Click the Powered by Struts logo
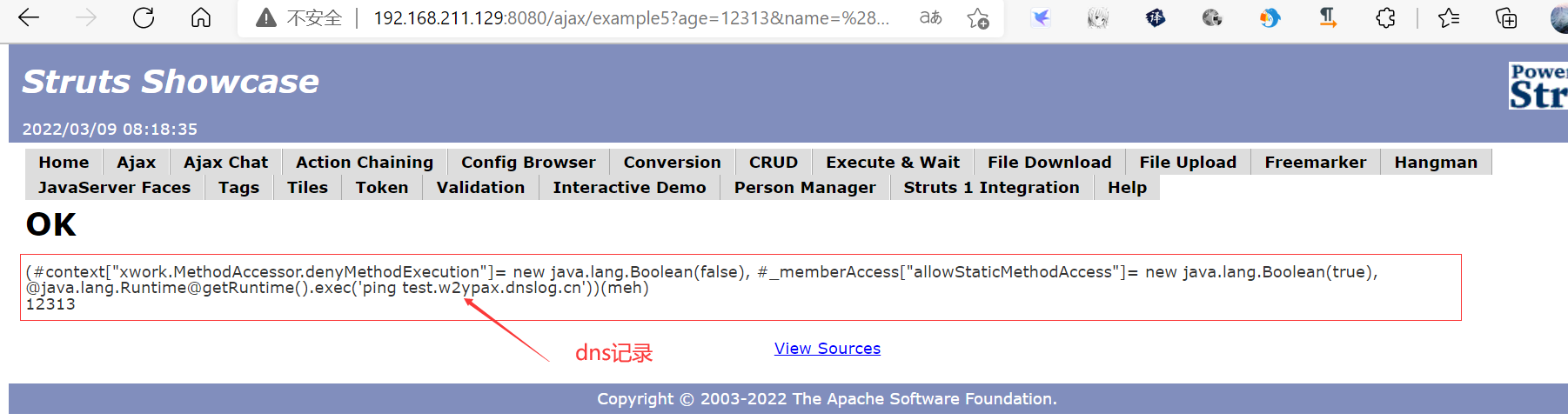Viewport: 1568px width, 420px height. click(x=1538, y=85)
